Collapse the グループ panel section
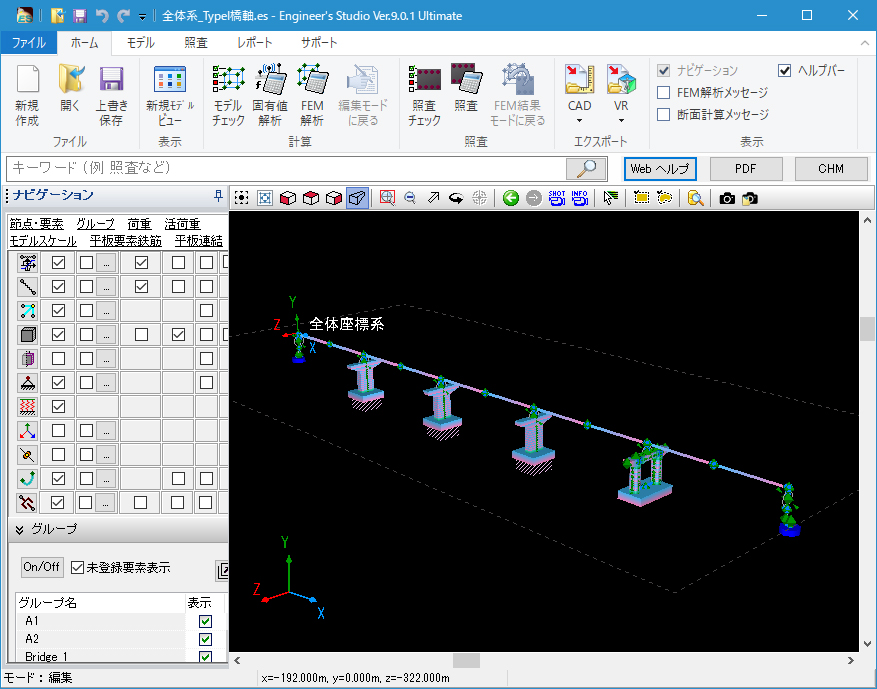877x689 pixels. coord(19,529)
